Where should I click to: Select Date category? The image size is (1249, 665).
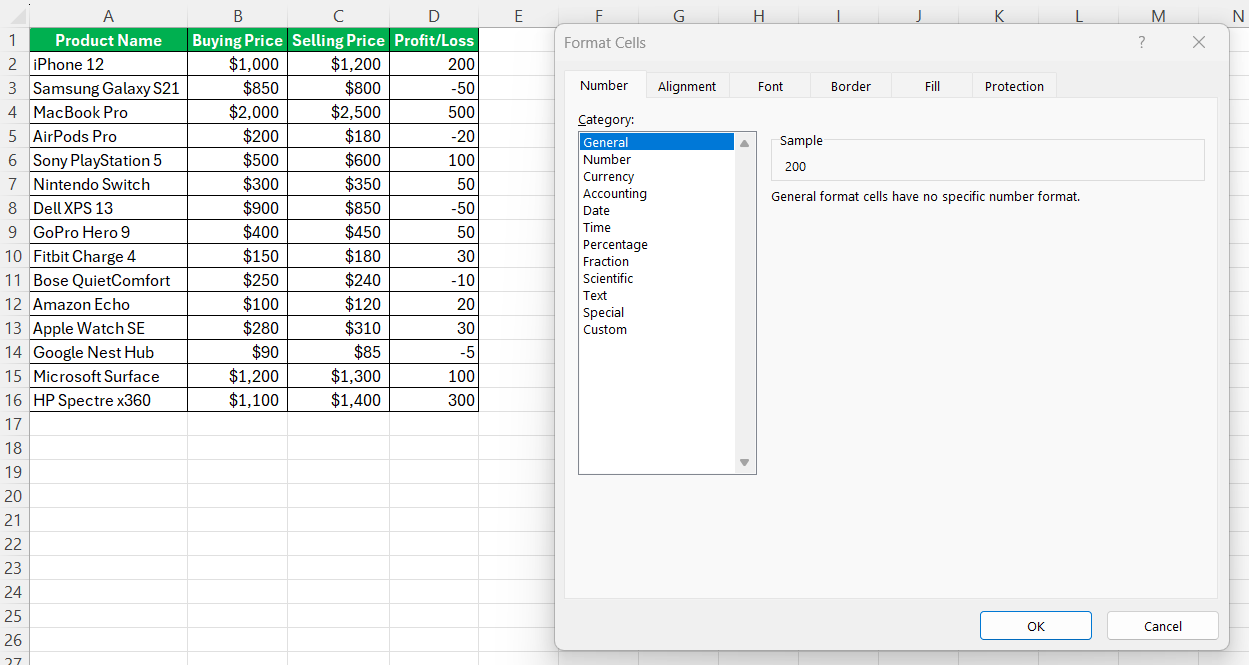pos(657,210)
